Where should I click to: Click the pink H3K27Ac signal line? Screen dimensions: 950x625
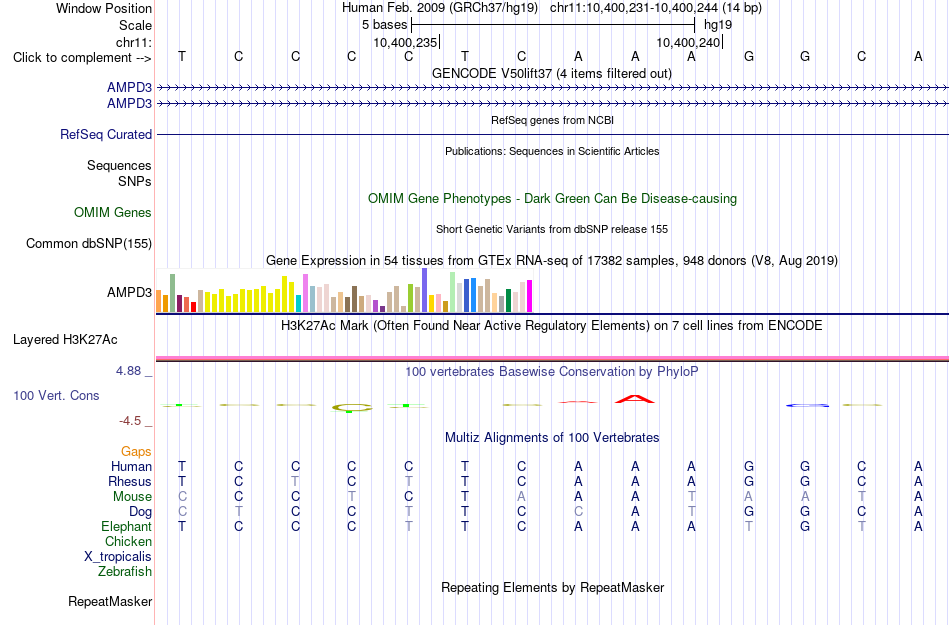(552, 359)
